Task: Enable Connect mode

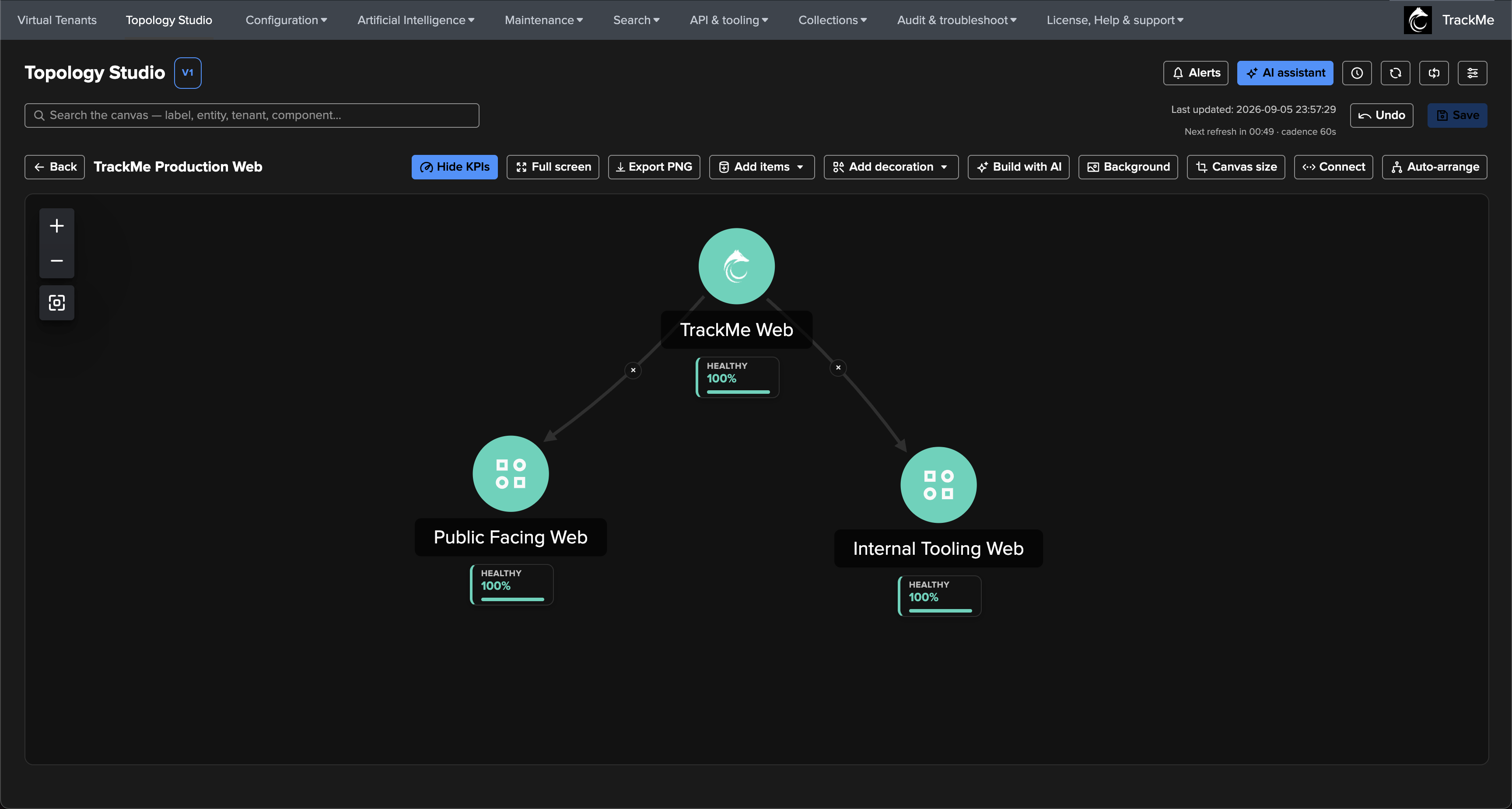Action: (x=1333, y=167)
